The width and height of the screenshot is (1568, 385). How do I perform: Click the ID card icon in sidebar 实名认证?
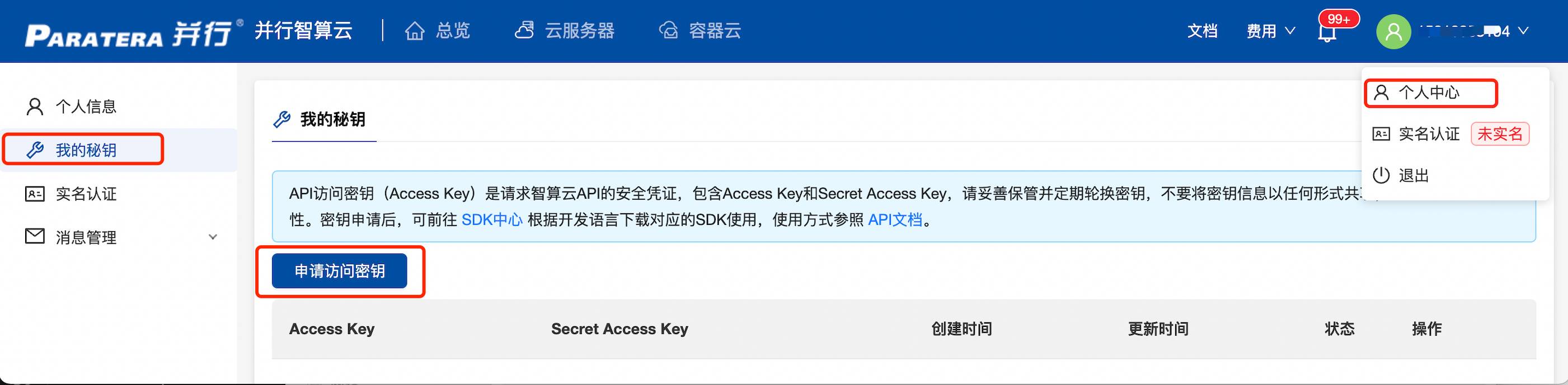pyautogui.click(x=35, y=194)
